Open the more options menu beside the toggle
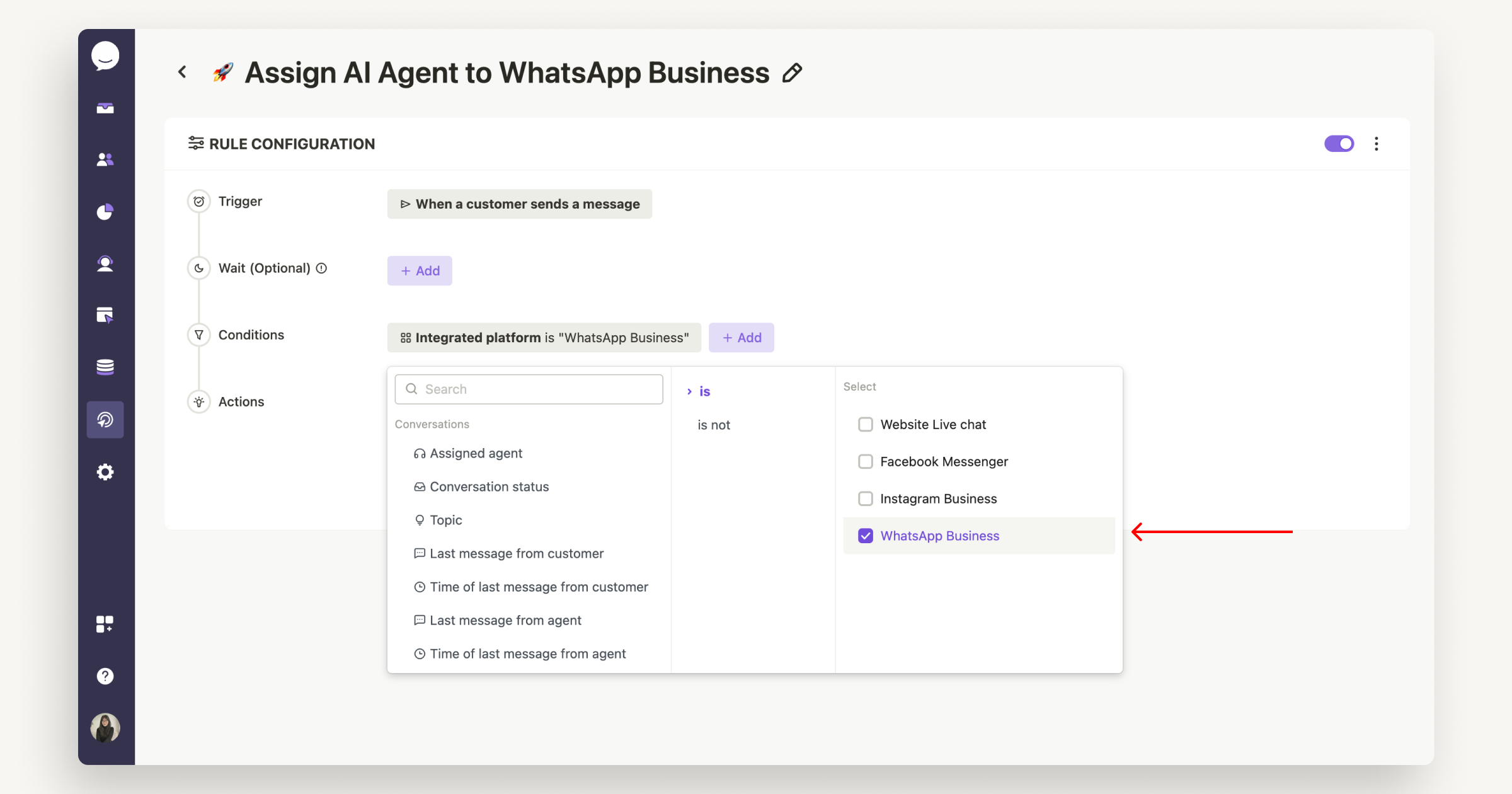 (1377, 144)
